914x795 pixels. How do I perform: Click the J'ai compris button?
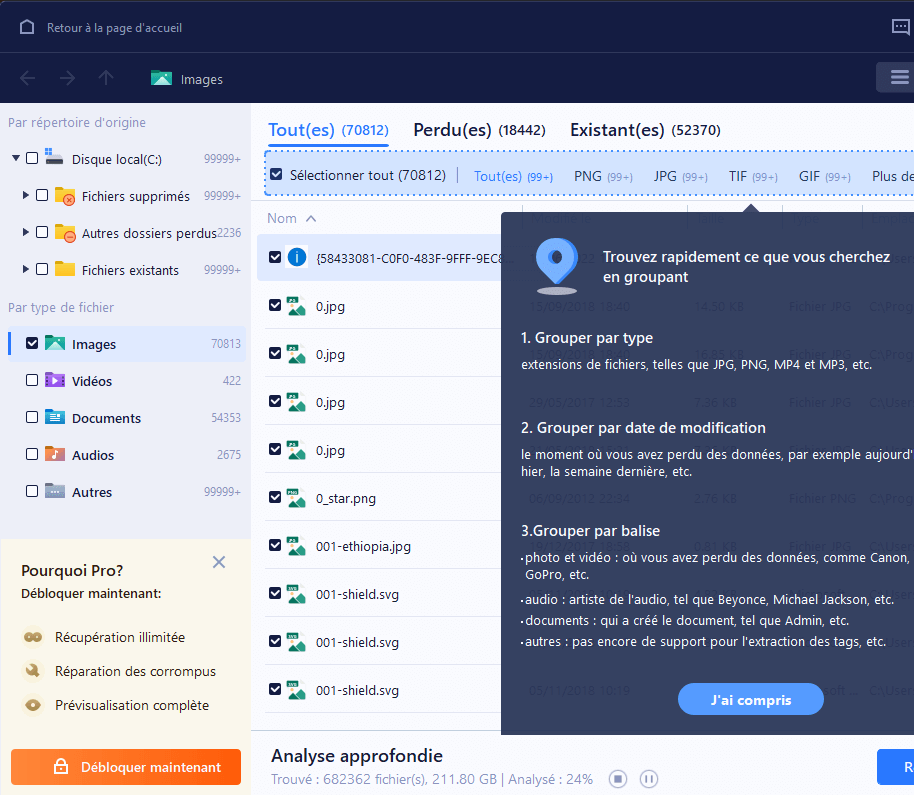[x=750, y=700]
